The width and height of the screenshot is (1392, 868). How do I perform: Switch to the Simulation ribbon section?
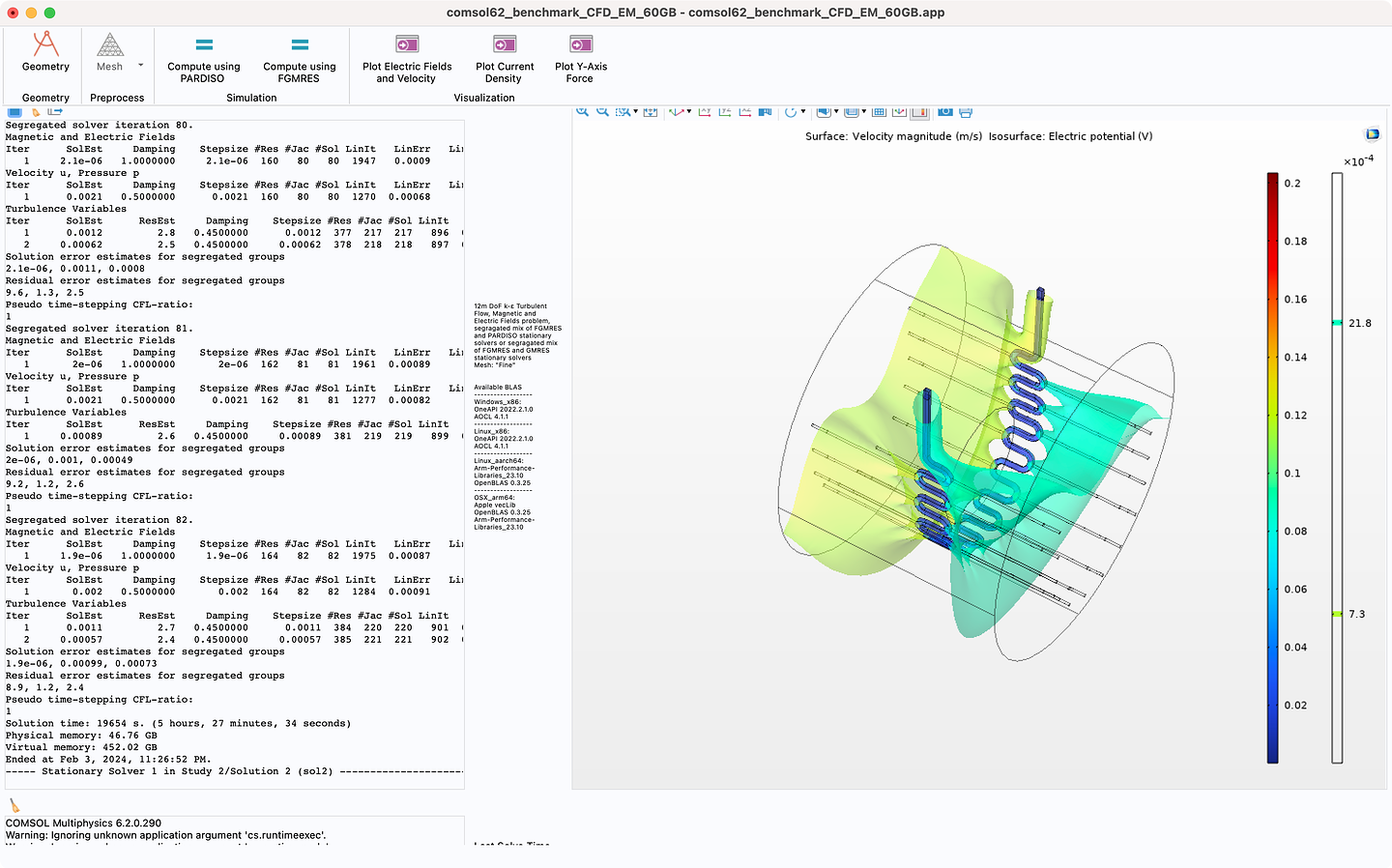pyautogui.click(x=251, y=98)
